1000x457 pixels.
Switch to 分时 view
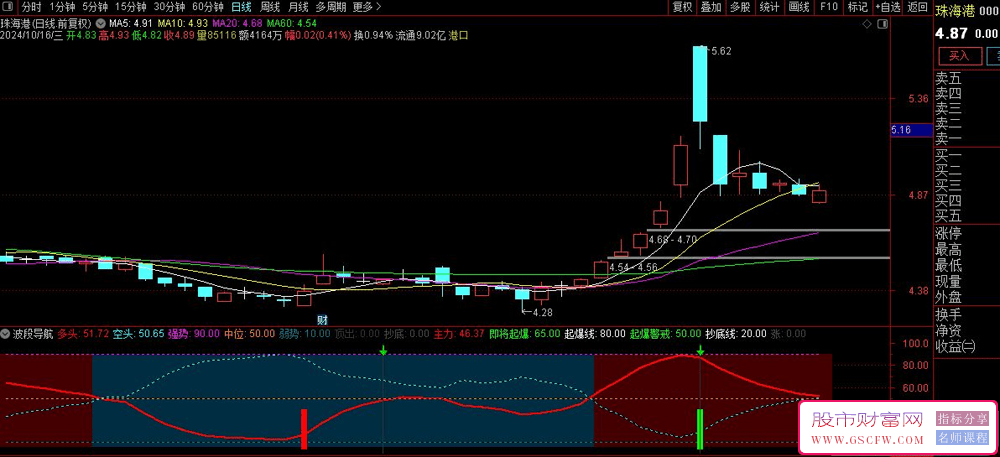(x=31, y=7)
